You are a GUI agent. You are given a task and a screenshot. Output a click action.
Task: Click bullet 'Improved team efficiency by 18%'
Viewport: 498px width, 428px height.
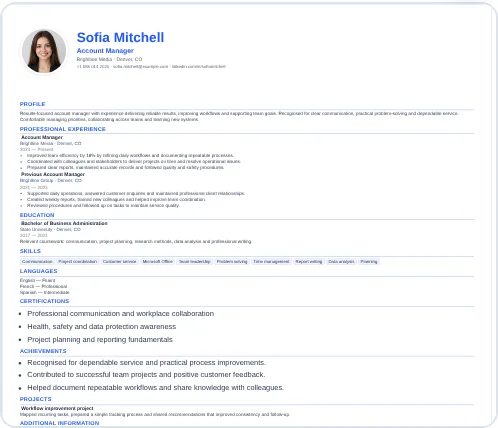130,155
